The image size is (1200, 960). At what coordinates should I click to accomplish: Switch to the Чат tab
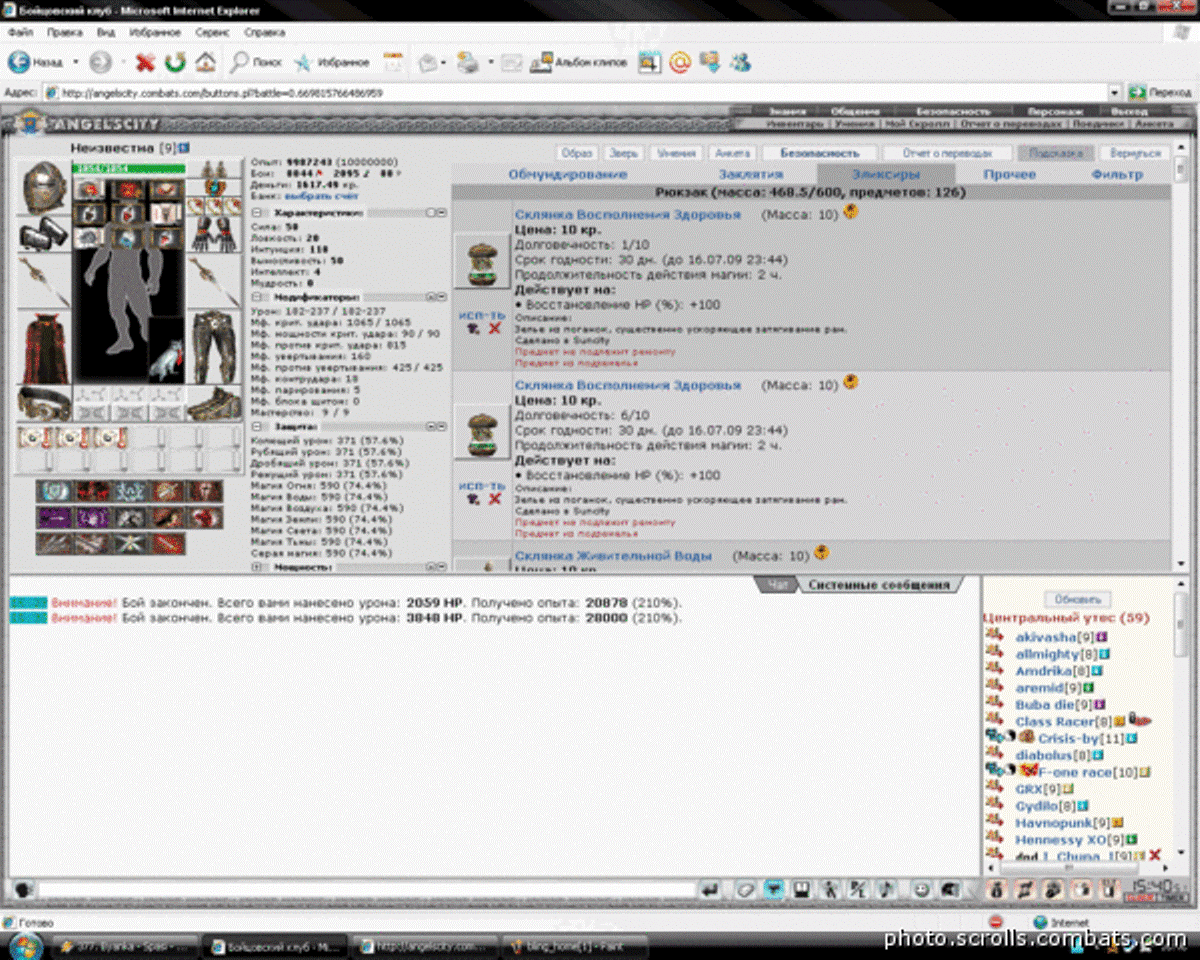point(779,585)
